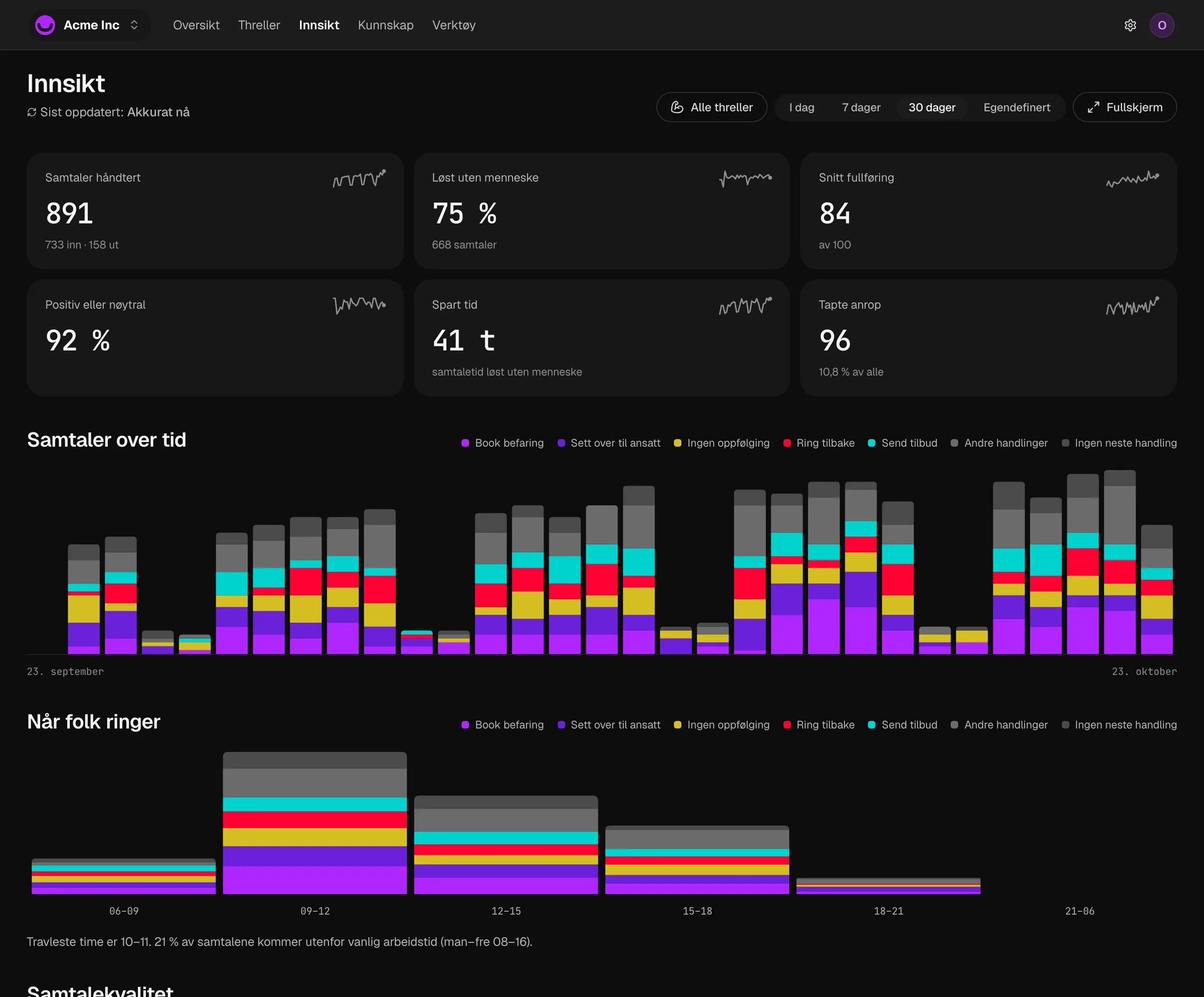Screen dimensions: 1204x997
Task: Open the user avatar menu
Action: 1161,25
